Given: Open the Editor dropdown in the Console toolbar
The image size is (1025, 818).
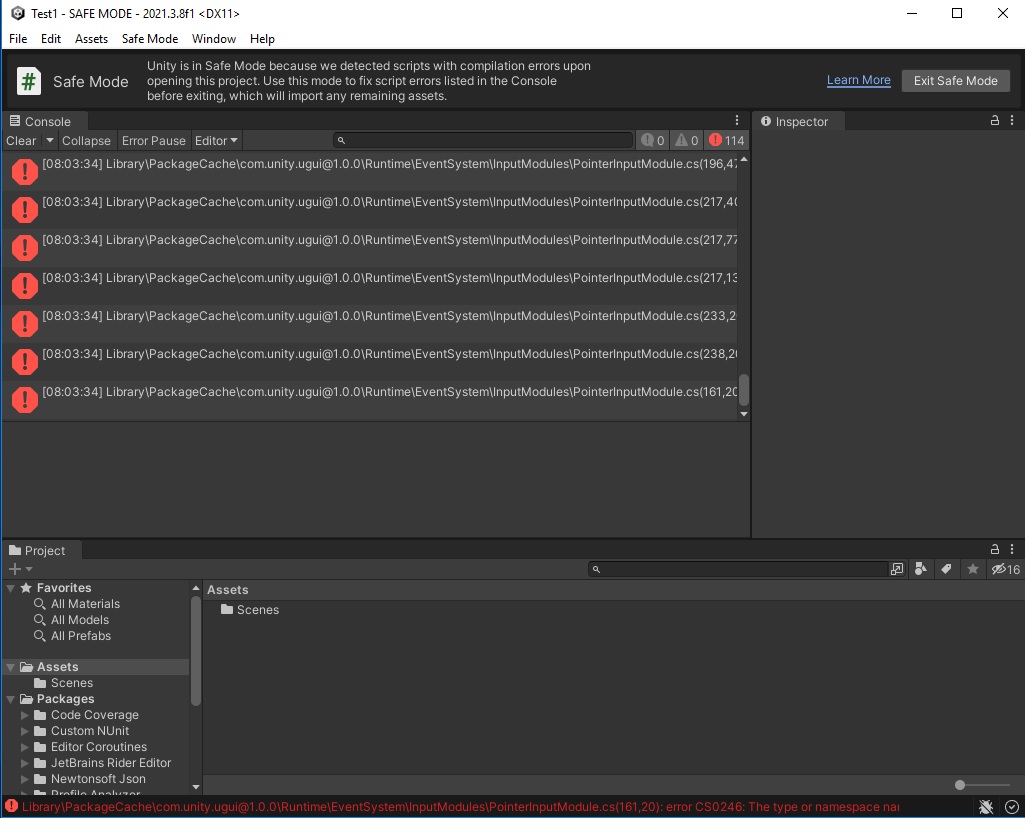Looking at the screenshot, I should click(x=216, y=140).
